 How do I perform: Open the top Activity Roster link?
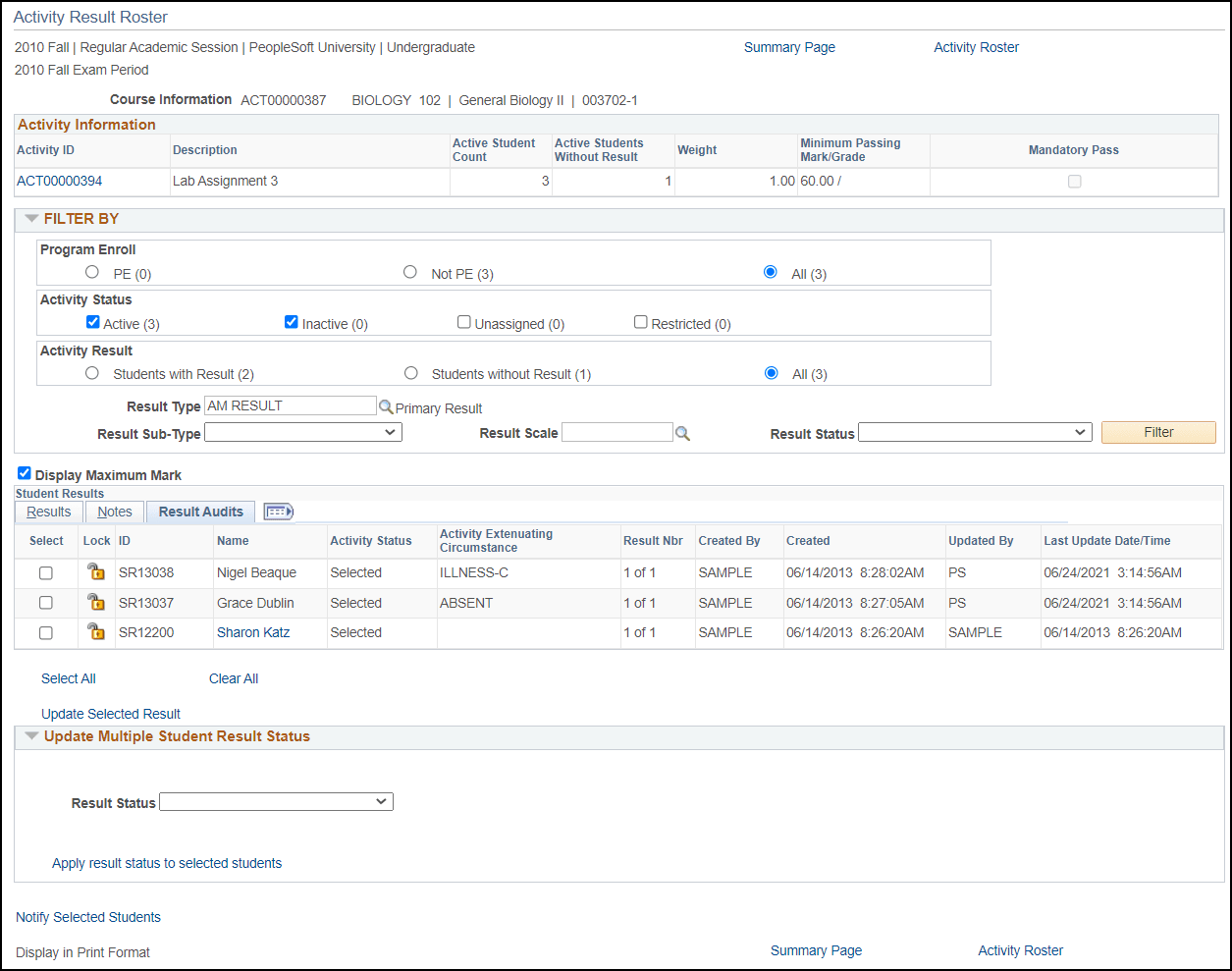(x=976, y=47)
